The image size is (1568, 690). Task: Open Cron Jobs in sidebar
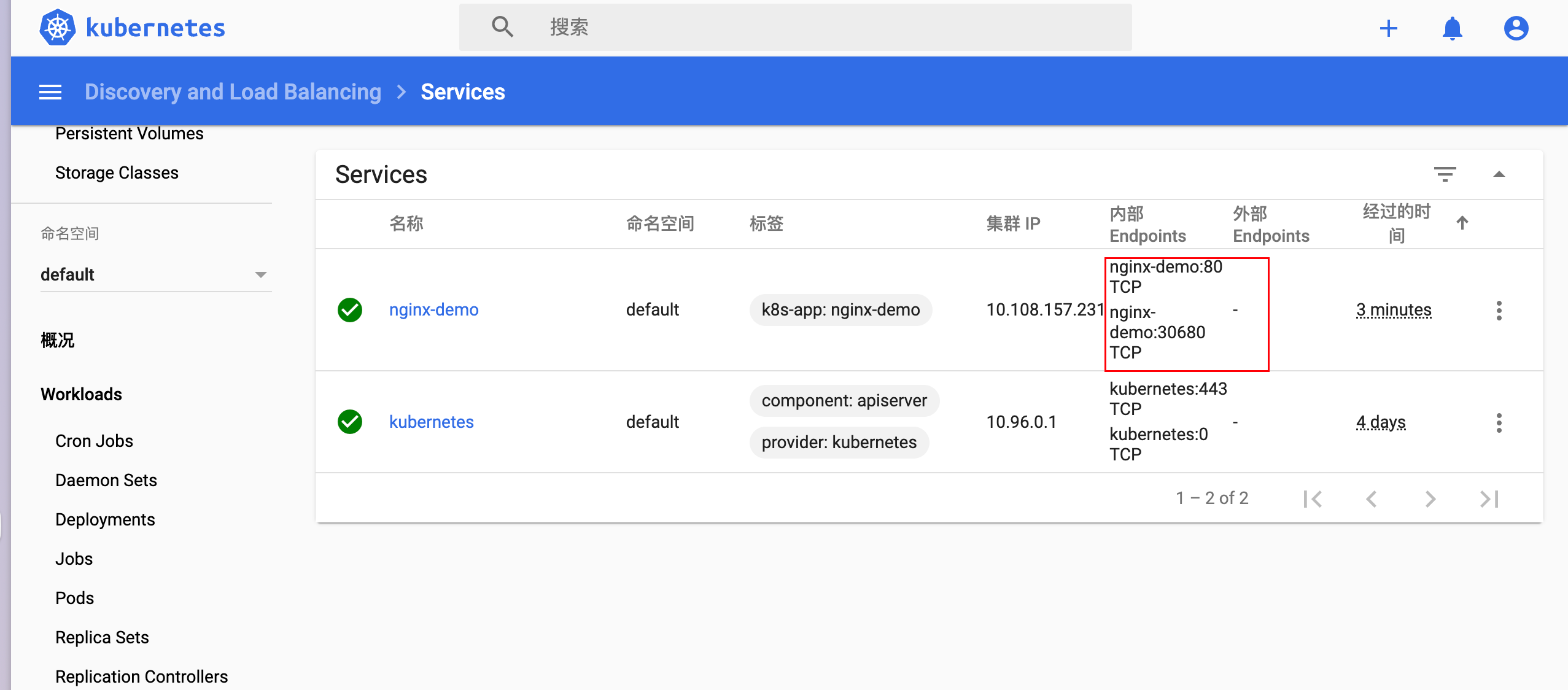pos(94,441)
